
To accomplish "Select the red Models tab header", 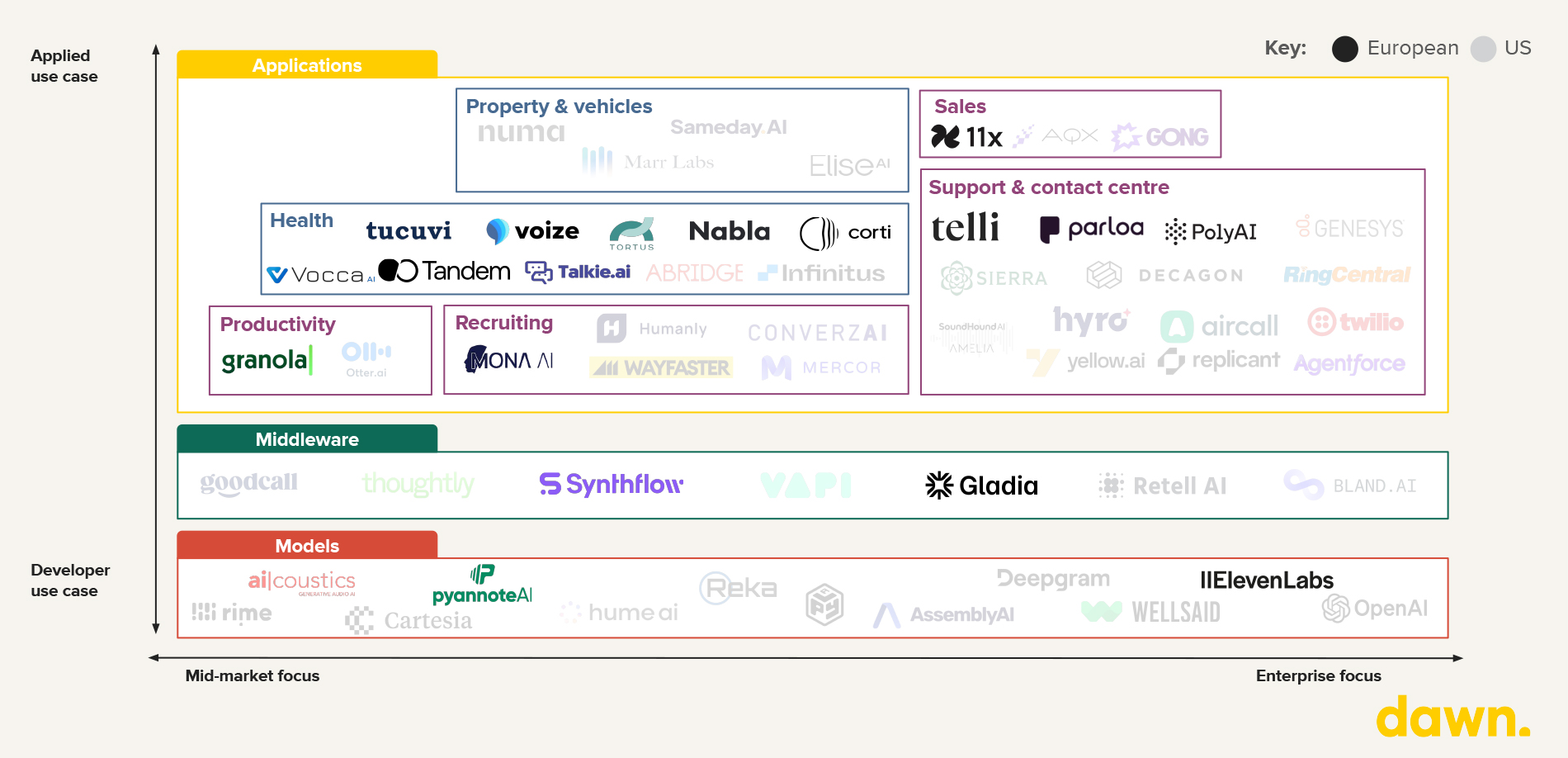I will click(307, 546).
